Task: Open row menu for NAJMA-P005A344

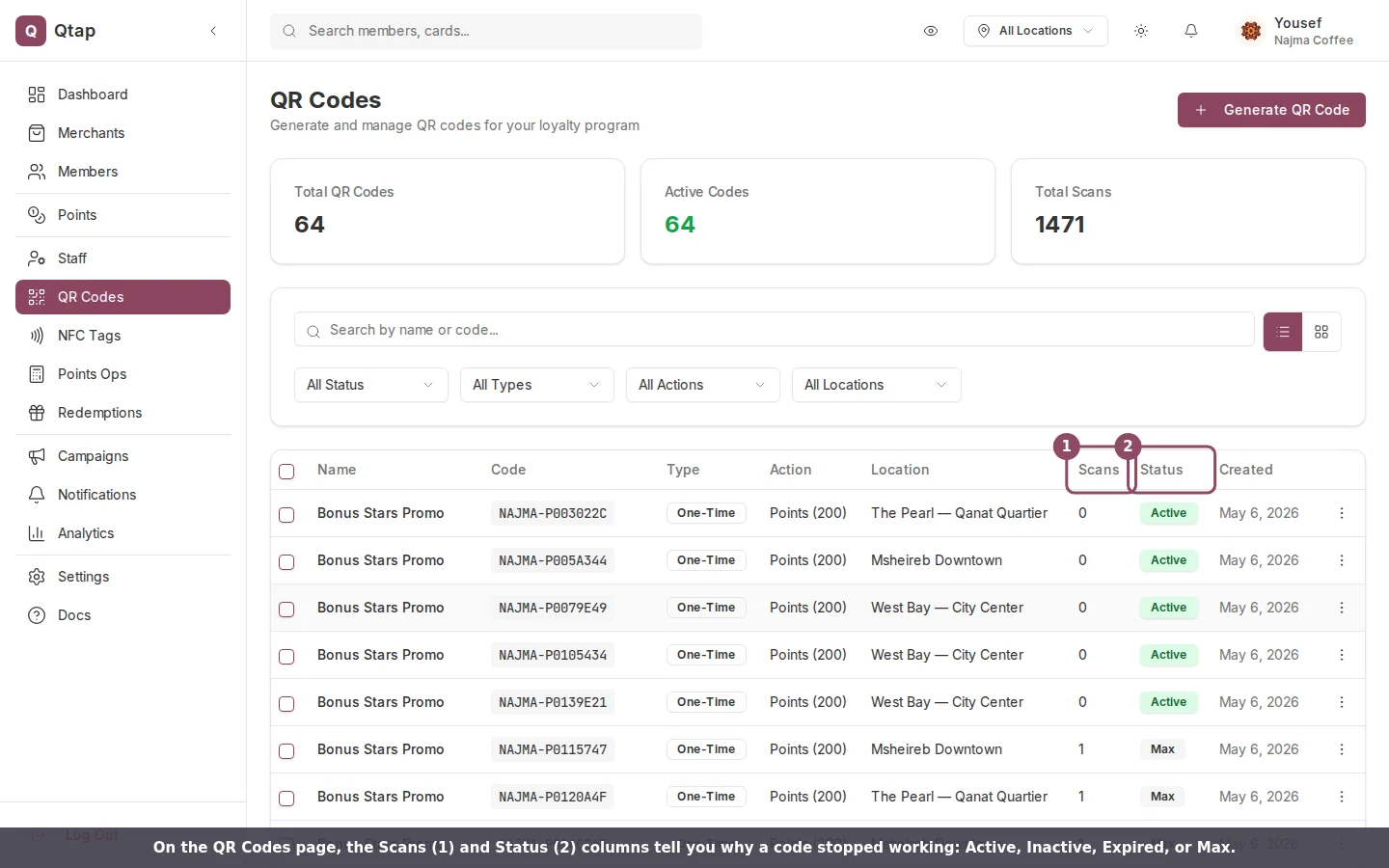Action: coord(1342,560)
